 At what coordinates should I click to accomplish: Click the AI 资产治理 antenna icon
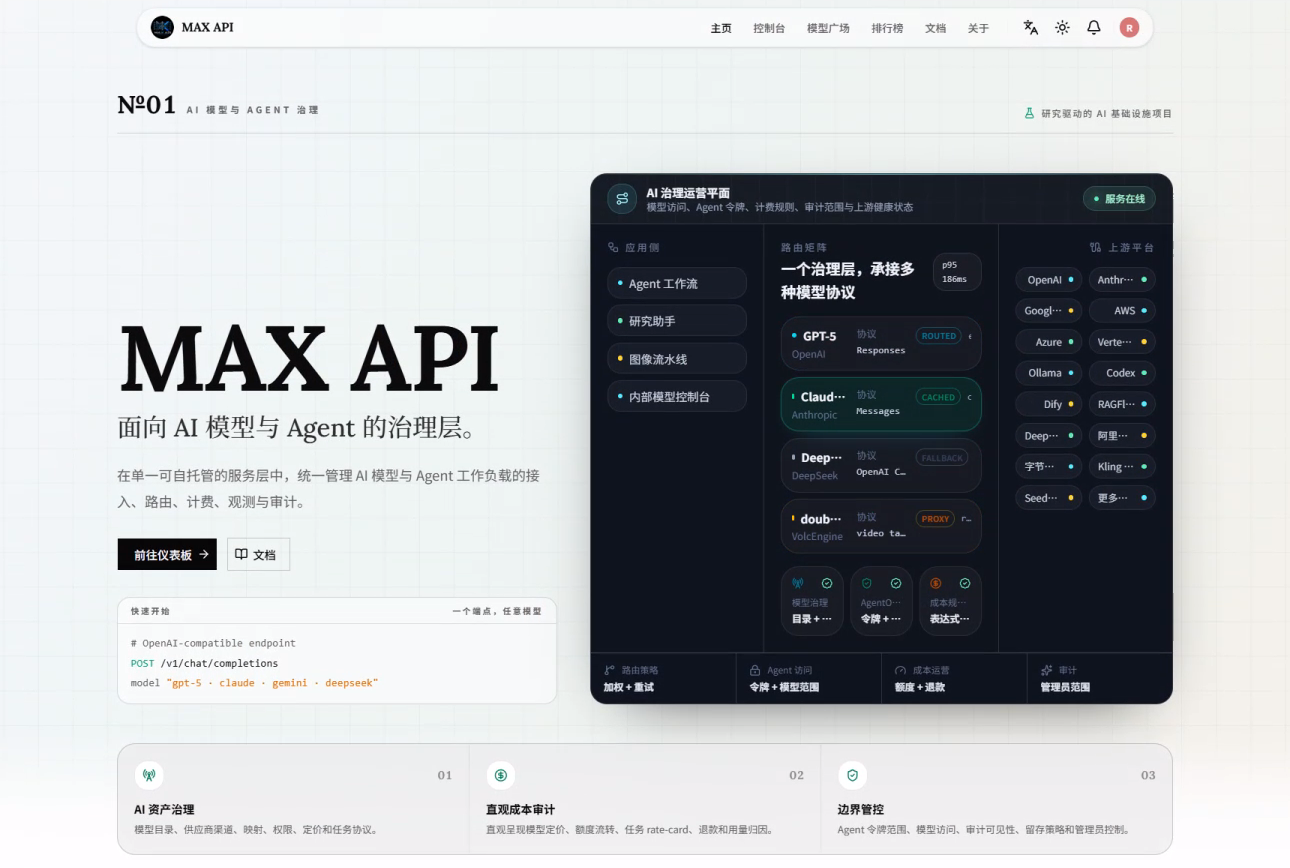[149, 775]
